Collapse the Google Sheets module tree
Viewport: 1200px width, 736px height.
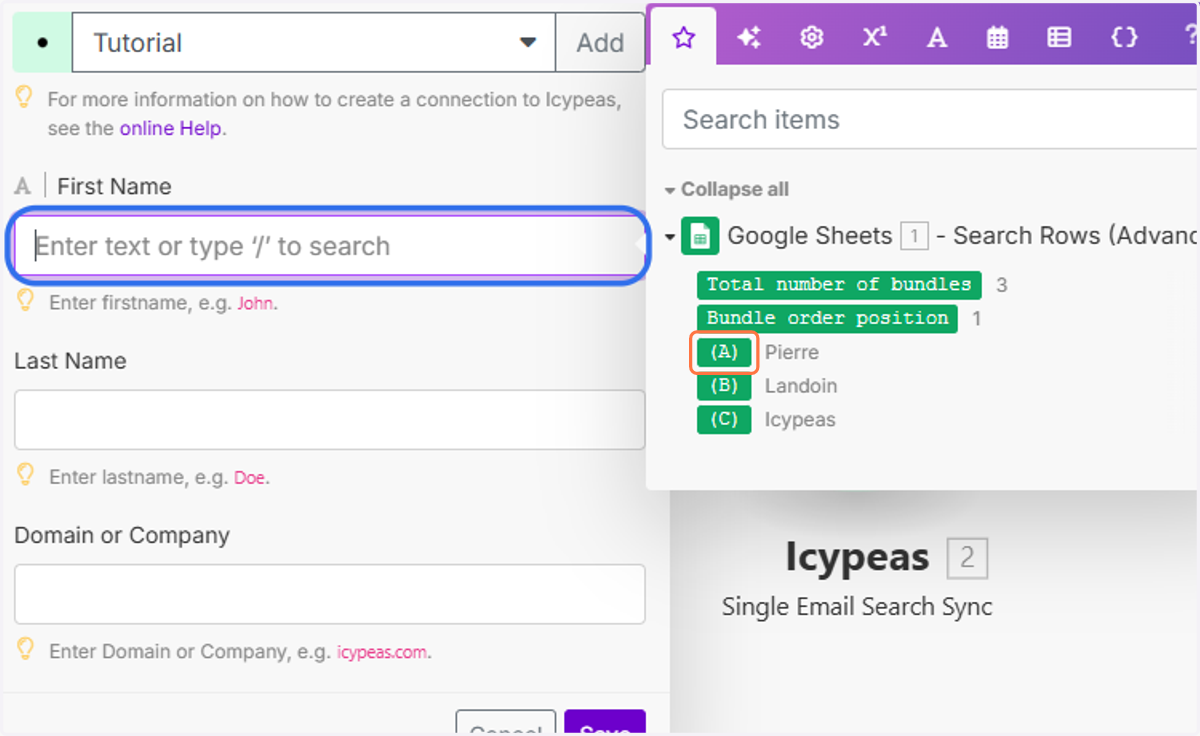pyautogui.click(x=670, y=237)
